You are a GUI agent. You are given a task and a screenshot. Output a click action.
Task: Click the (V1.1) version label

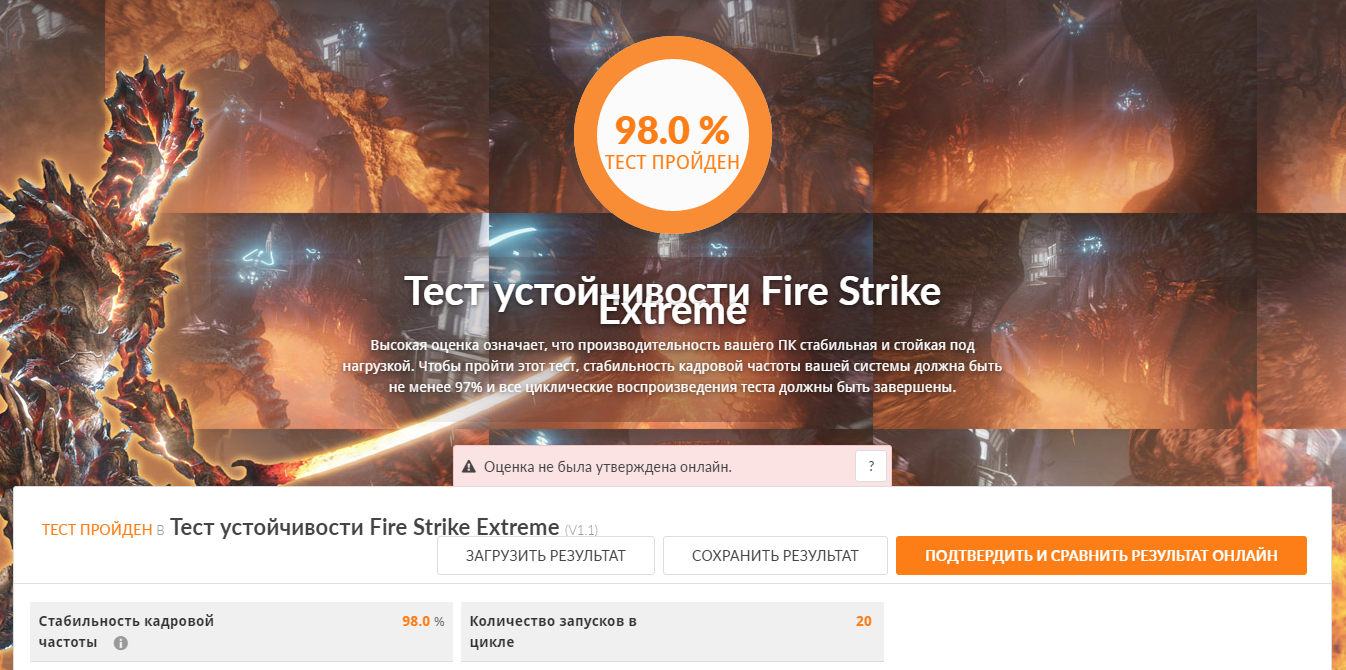582,530
